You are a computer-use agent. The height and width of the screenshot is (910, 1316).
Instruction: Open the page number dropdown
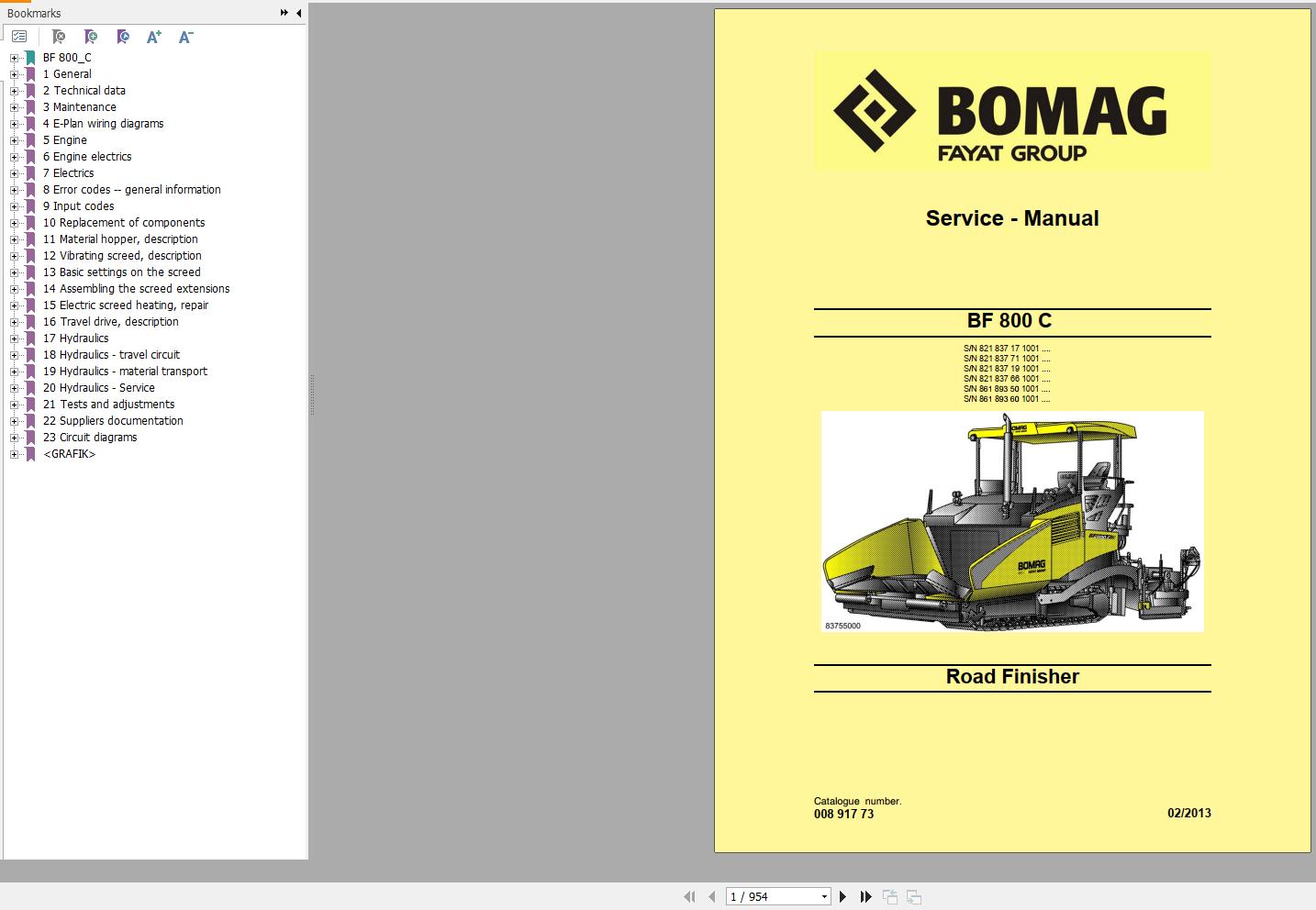pyautogui.click(x=823, y=896)
